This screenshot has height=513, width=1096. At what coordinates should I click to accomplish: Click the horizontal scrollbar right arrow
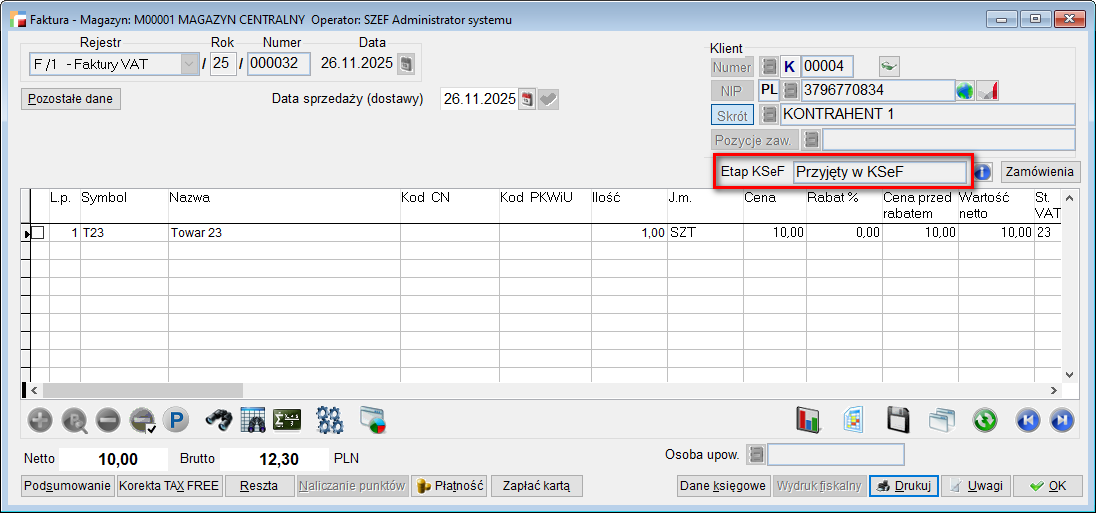point(1052,390)
